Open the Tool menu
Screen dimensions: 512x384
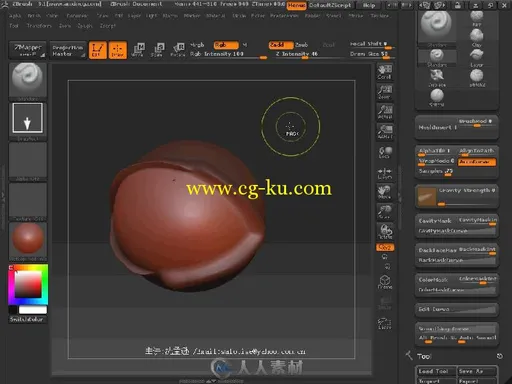pyautogui.click(x=14, y=26)
